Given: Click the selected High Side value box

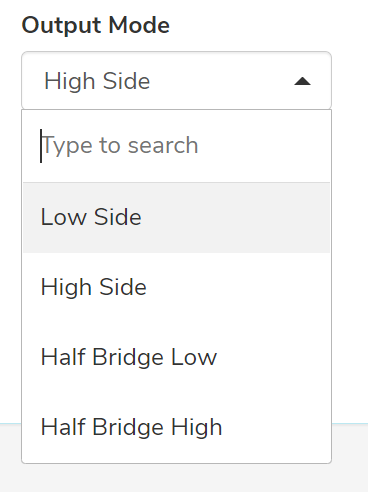Looking at the screenshot, I should [x=176, y=80].
